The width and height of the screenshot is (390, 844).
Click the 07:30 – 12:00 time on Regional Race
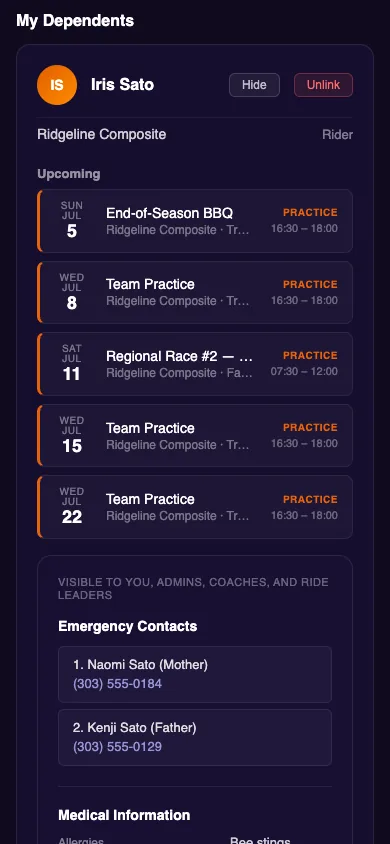click(x=304, y=371)
